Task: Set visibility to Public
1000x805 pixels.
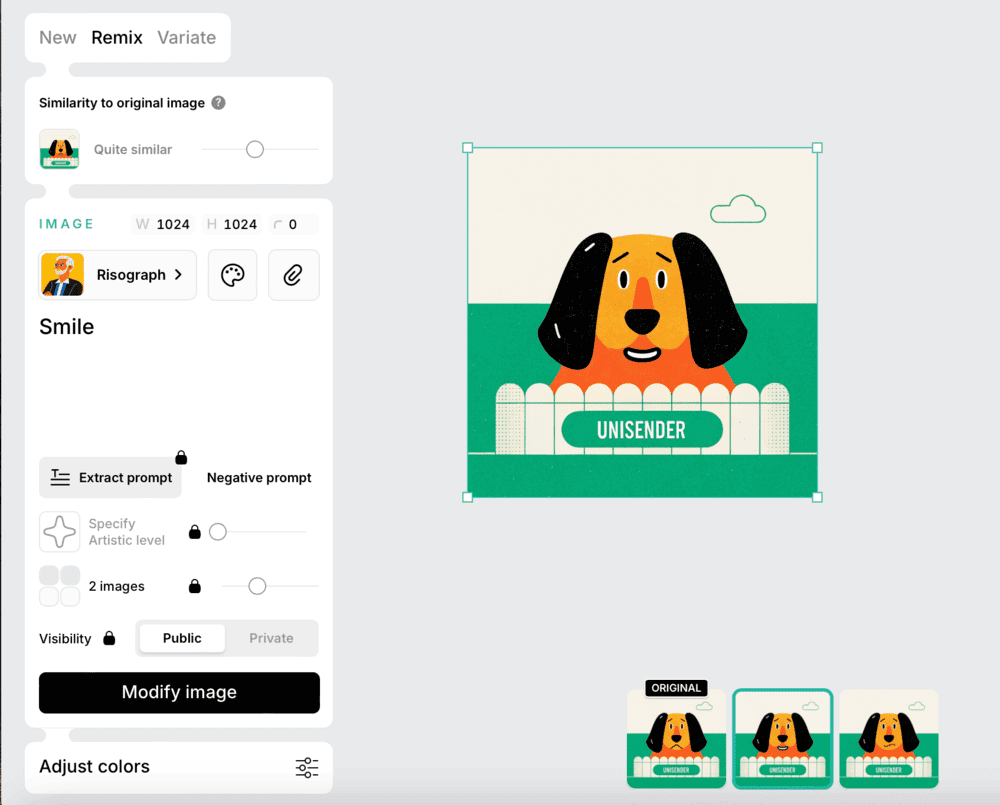Action: (x=182, y=638)
